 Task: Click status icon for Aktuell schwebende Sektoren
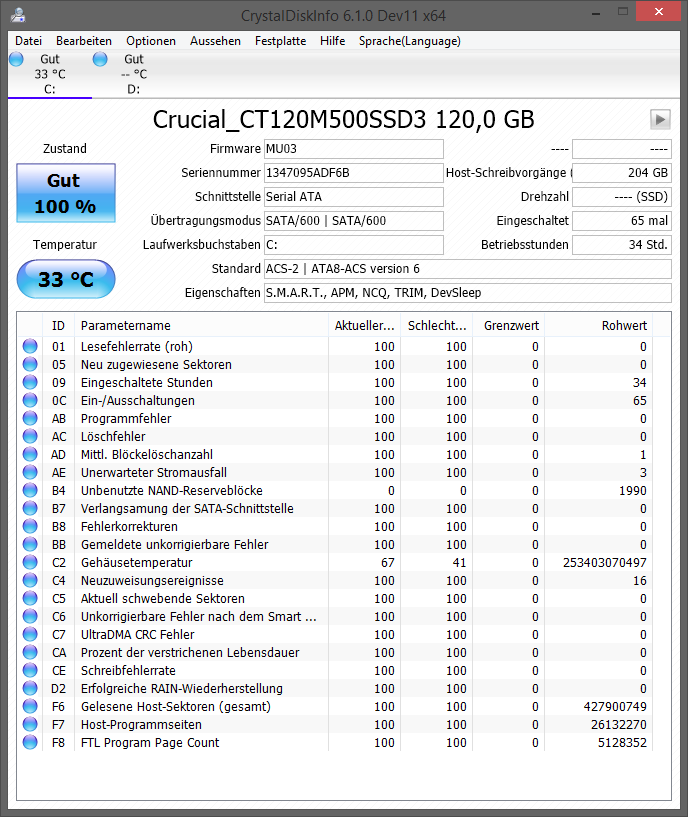coord(30,598)
